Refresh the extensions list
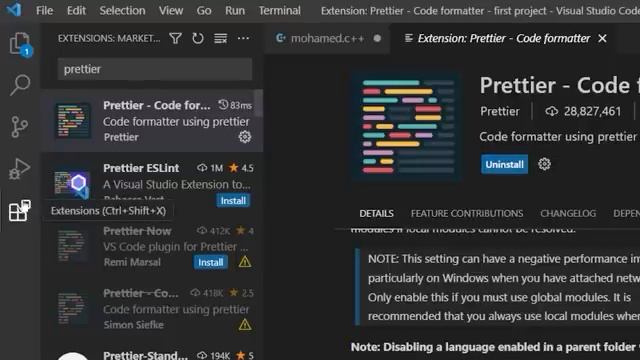The height and width of the screenshot is (360, 640). pos(198,38)
